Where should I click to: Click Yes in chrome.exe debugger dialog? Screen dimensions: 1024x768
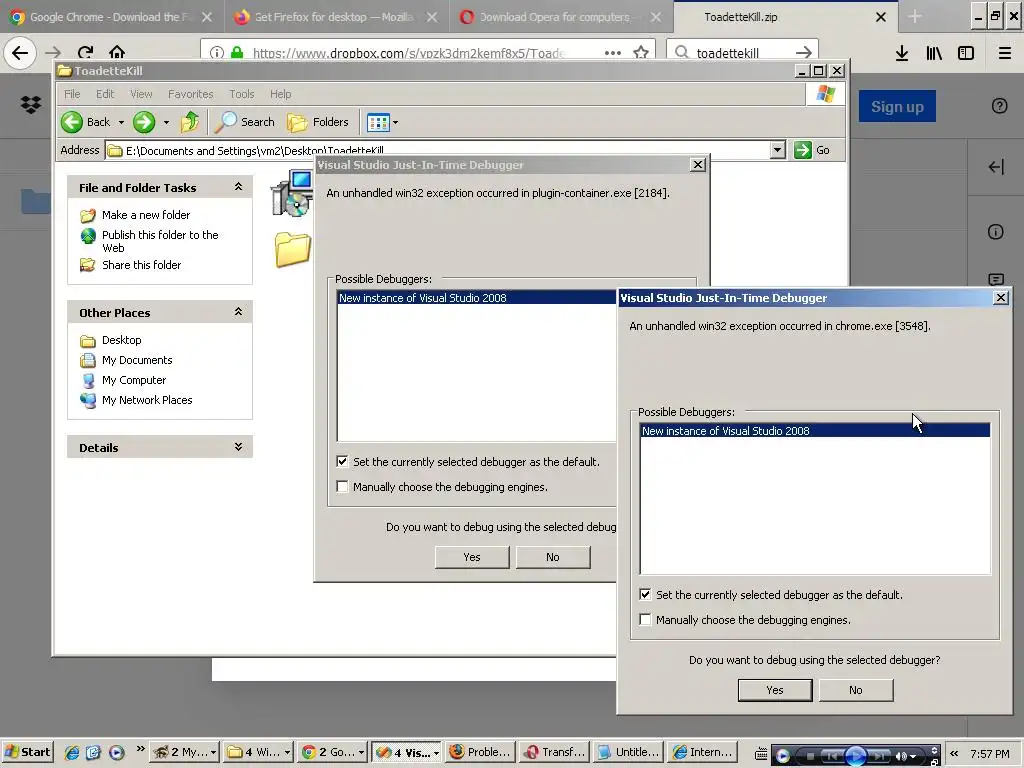click(775, 690)
